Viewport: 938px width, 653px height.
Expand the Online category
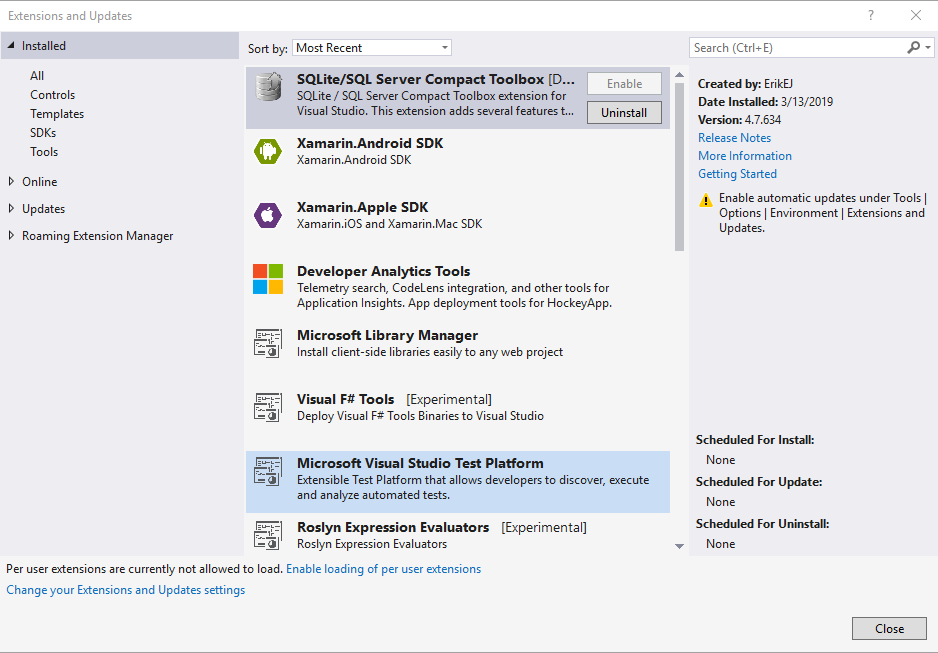tap(12, 181)
